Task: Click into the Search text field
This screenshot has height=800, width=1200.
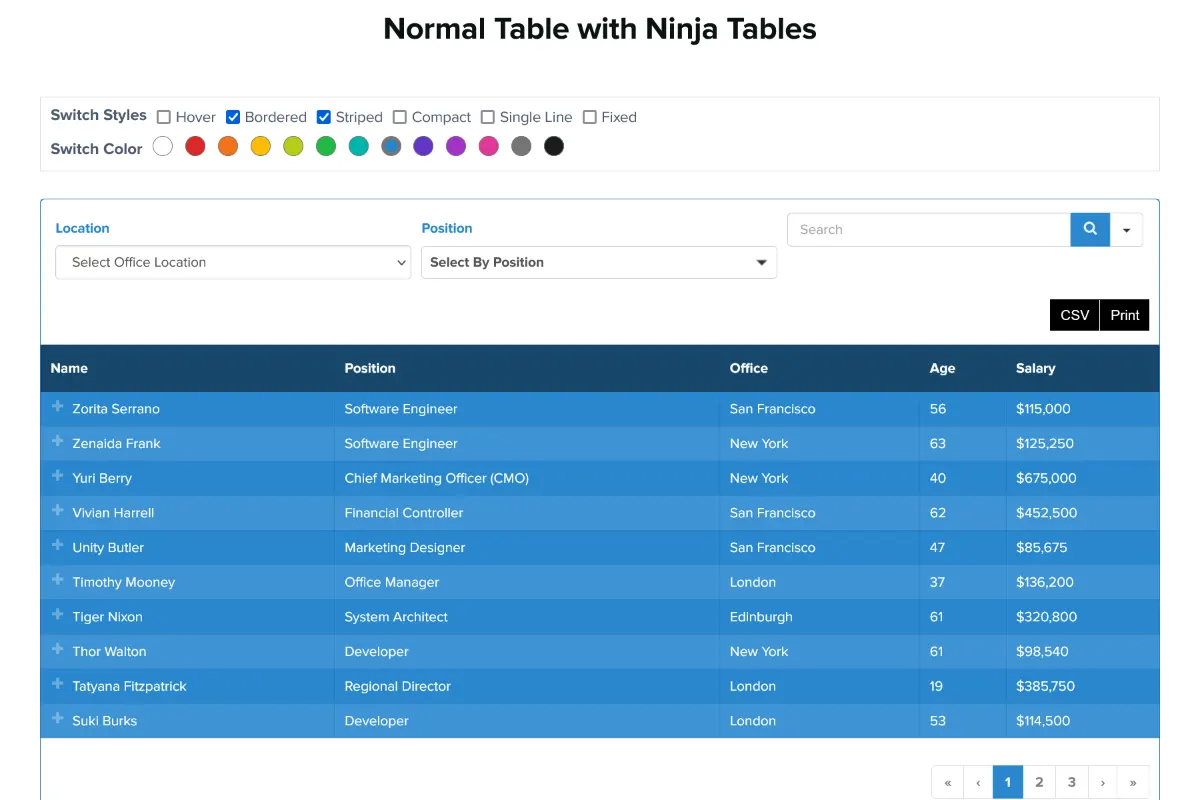Action: [928, 229]
